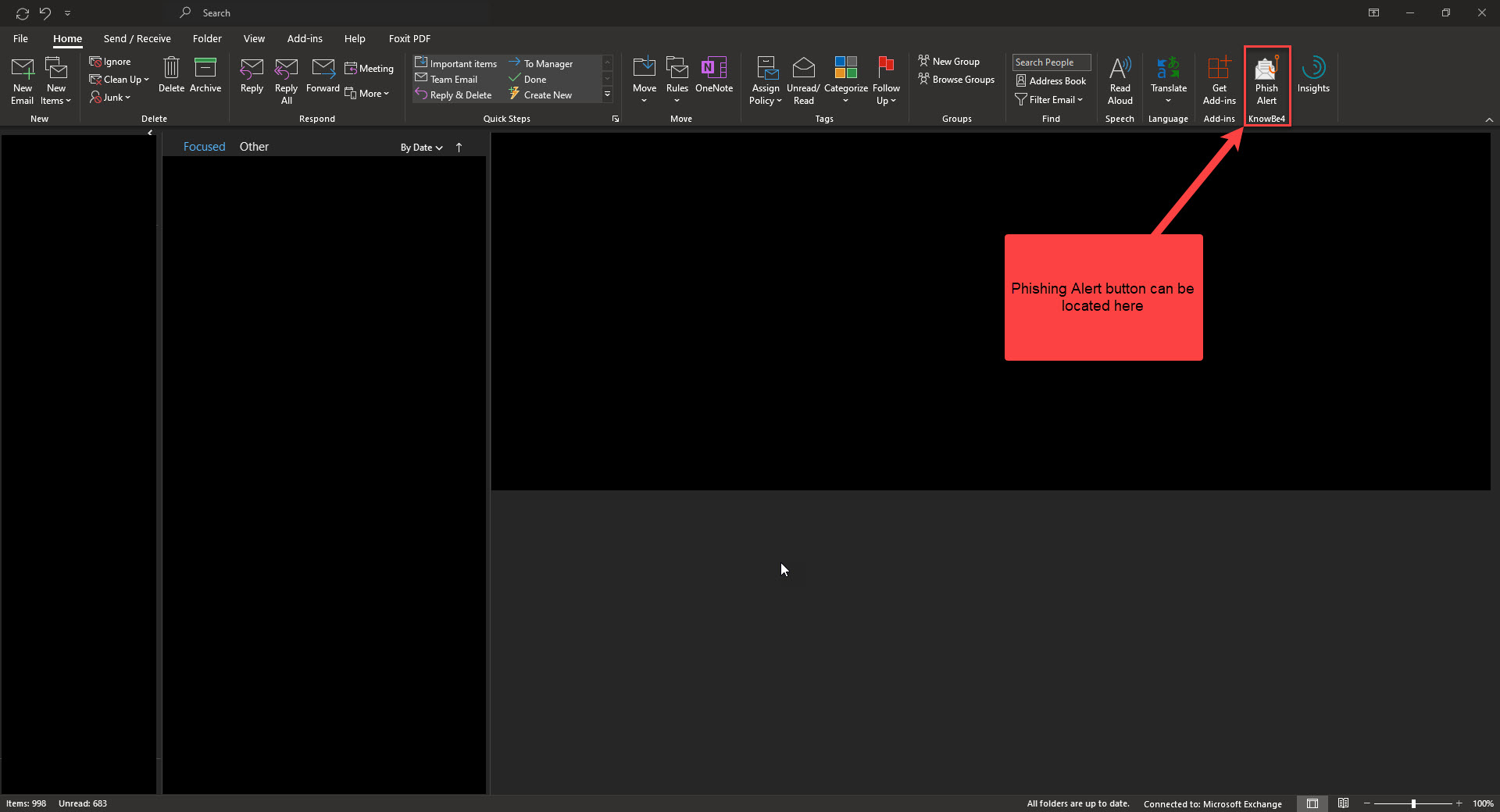
Task: Create a New Email
Action: (x=23, y=80)
